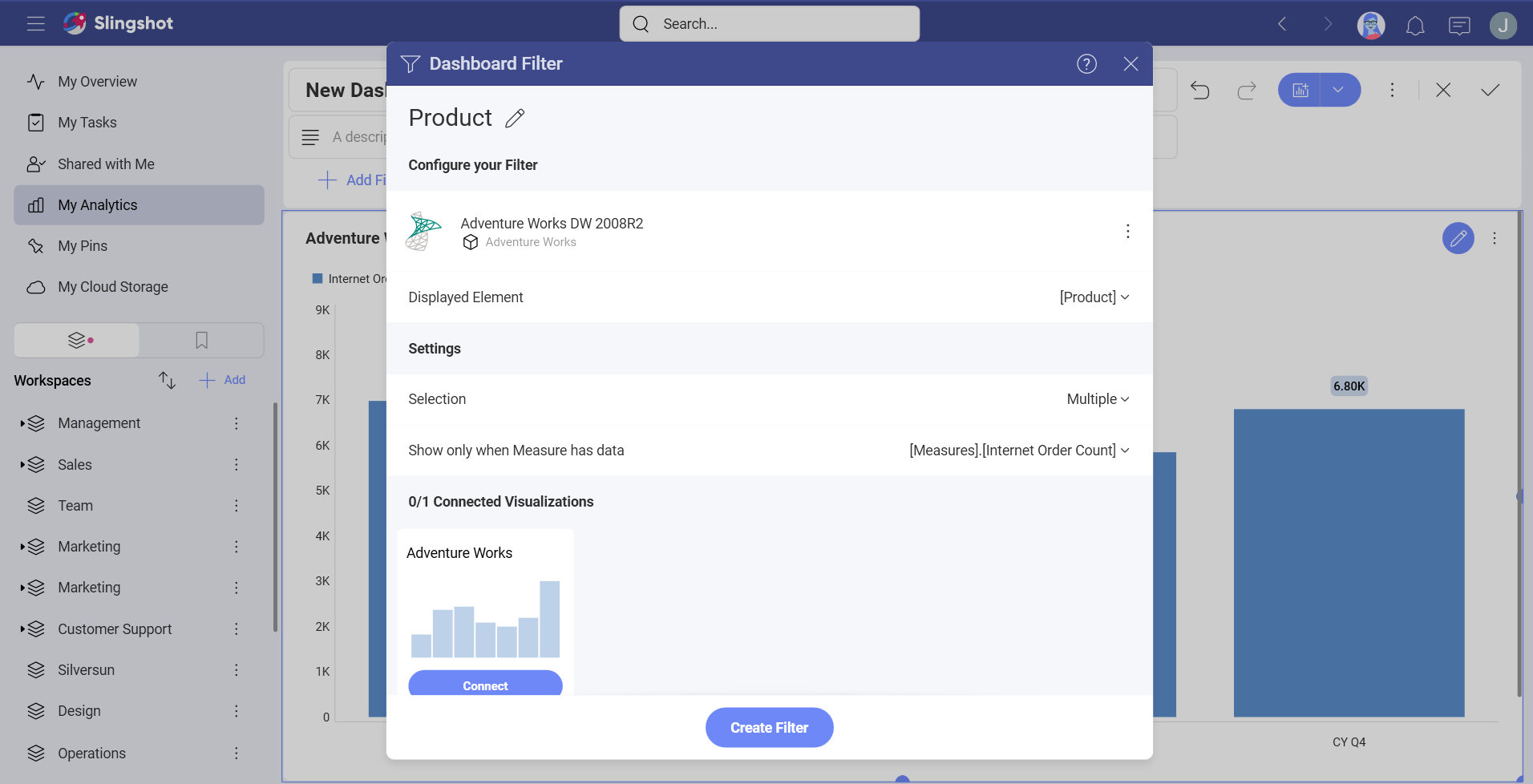Open the Silversun workspace
This screenshot has width=1533, height=784.
click(x=86, y=670)
